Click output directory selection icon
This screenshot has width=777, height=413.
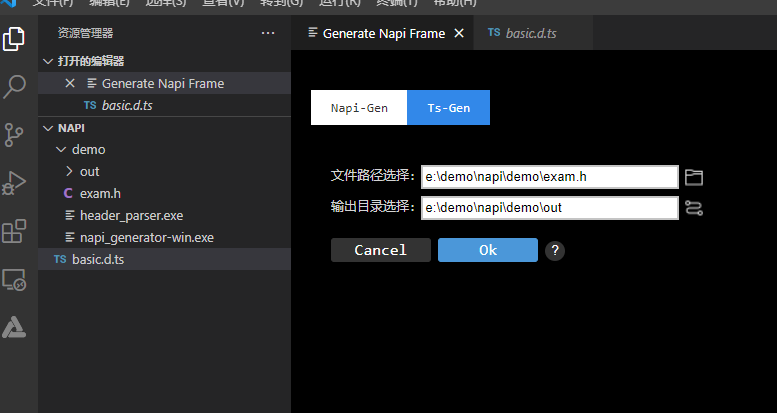coord(694,208)
